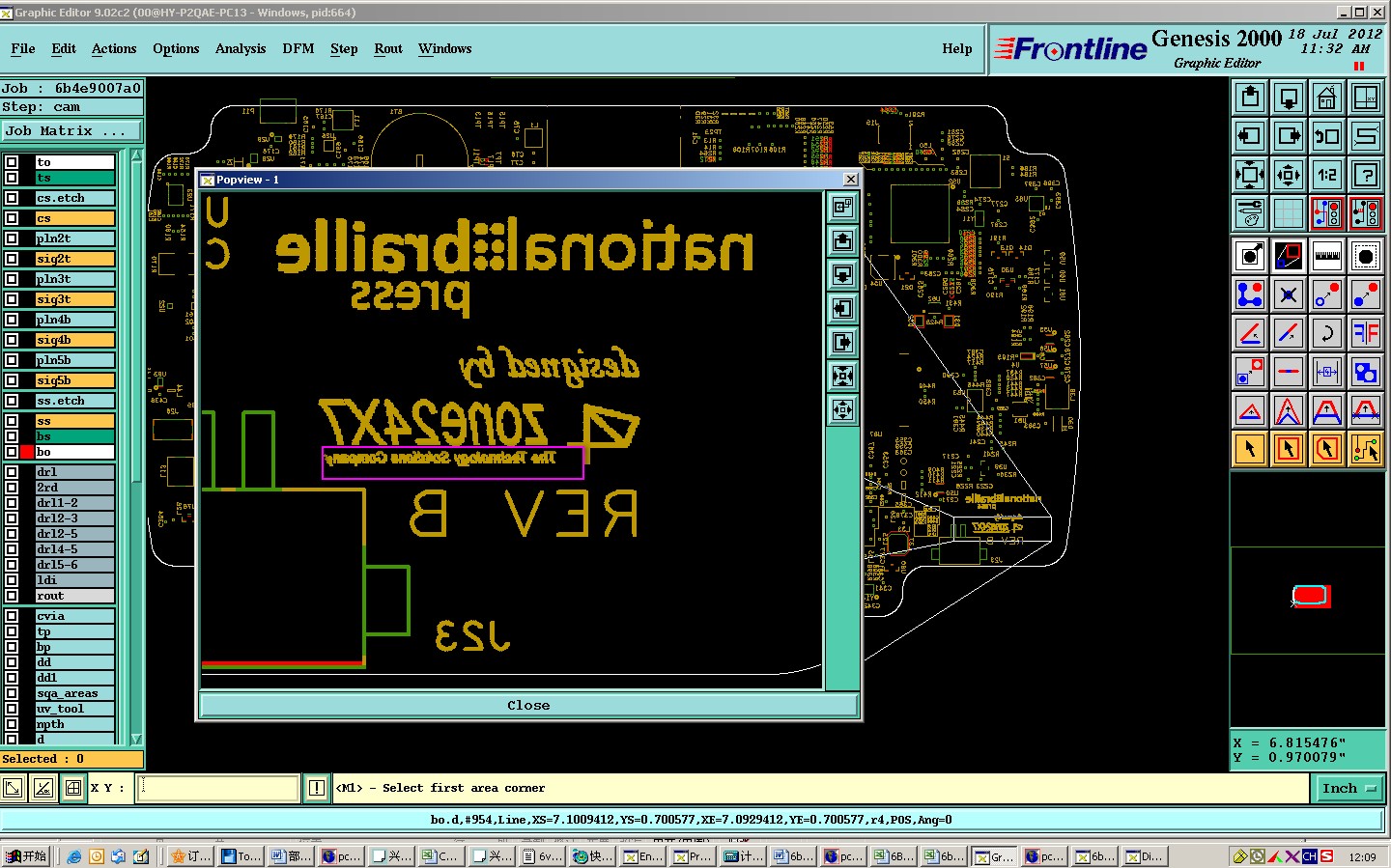Toggle the checkbox for layer rout
1391x868 pixels.
coord(12,596)
